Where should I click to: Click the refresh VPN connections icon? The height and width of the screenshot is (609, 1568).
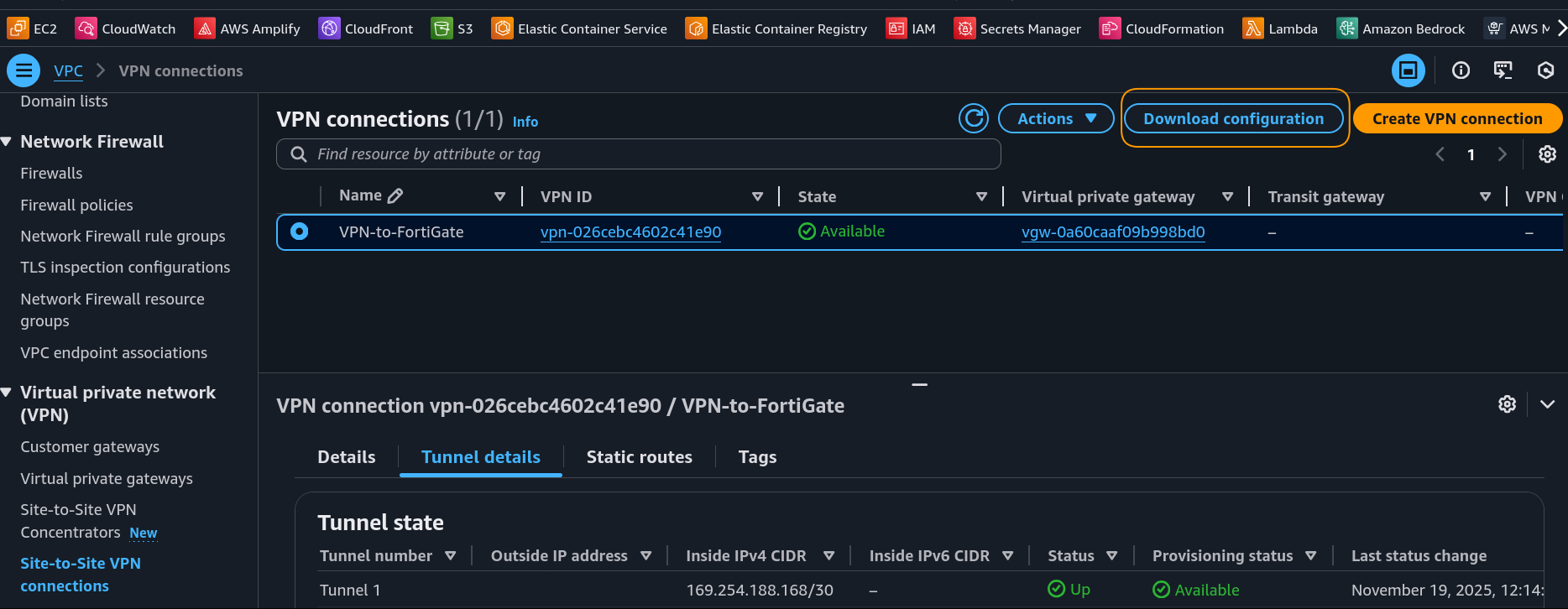(x=974, y=118)
